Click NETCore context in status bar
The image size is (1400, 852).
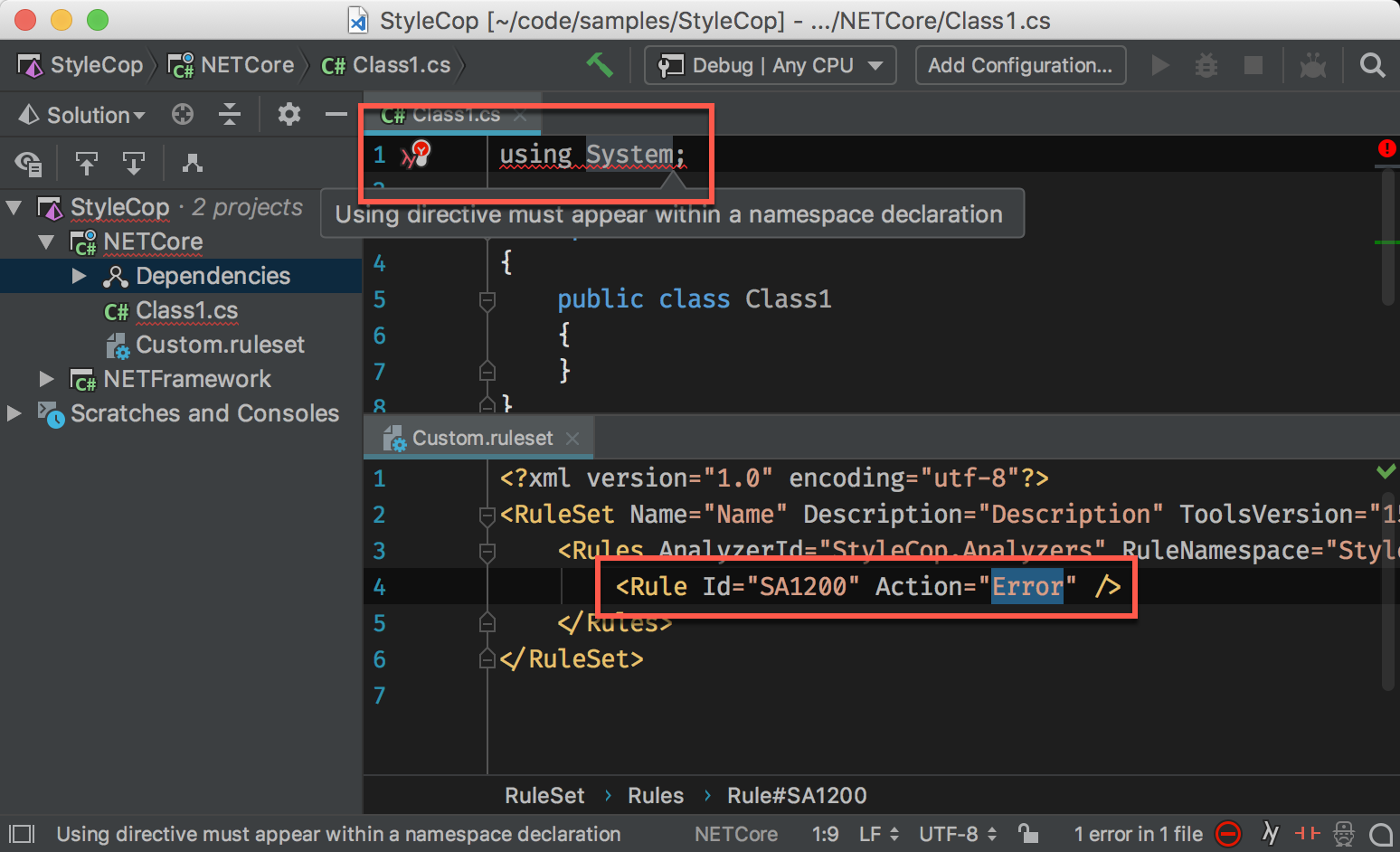click(736, 834)
